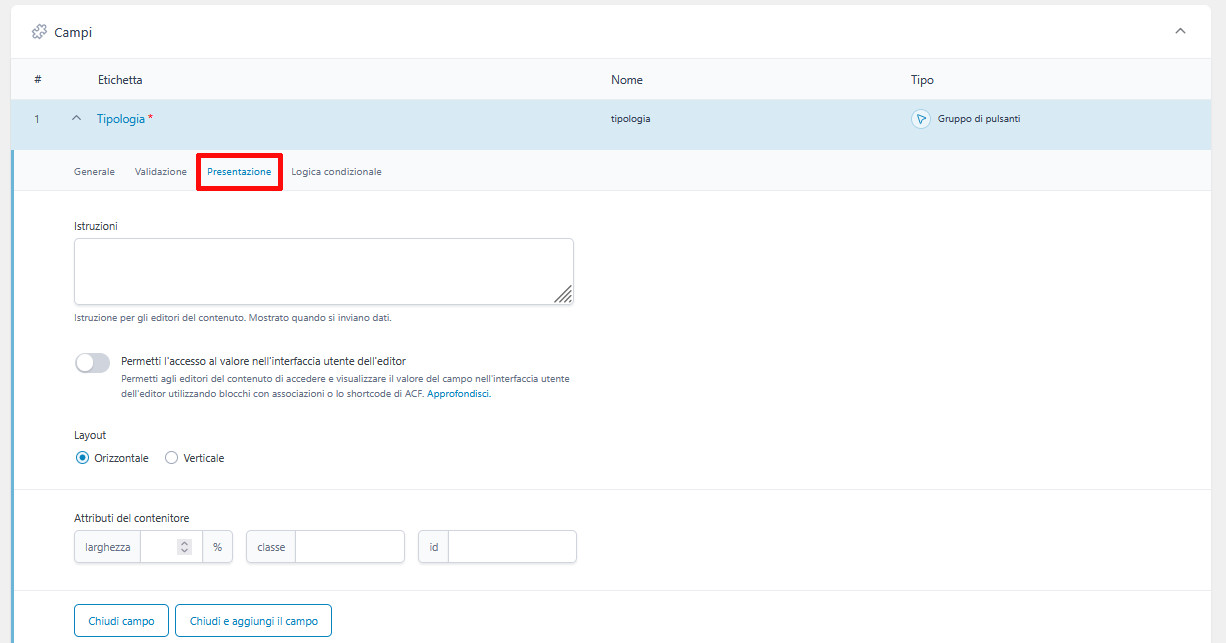Click the 'Gruppo di pulsanti' type text
This screenshot has height=643, width=1226.
979,119
